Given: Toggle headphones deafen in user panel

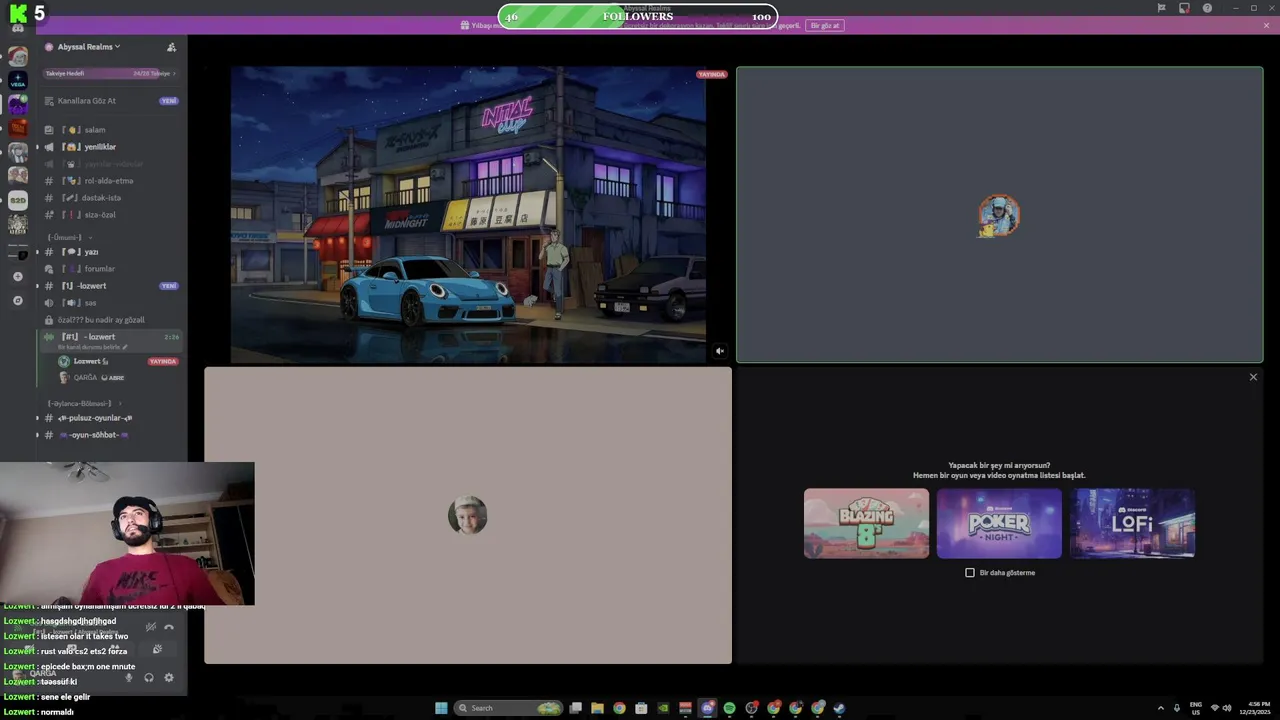Looking at the screenshot, I should (148, 677).
